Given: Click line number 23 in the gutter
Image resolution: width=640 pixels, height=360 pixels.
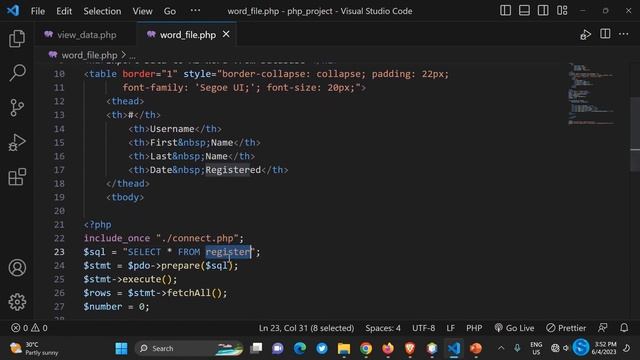Looking at the screenshot, I should coord(59,252).
